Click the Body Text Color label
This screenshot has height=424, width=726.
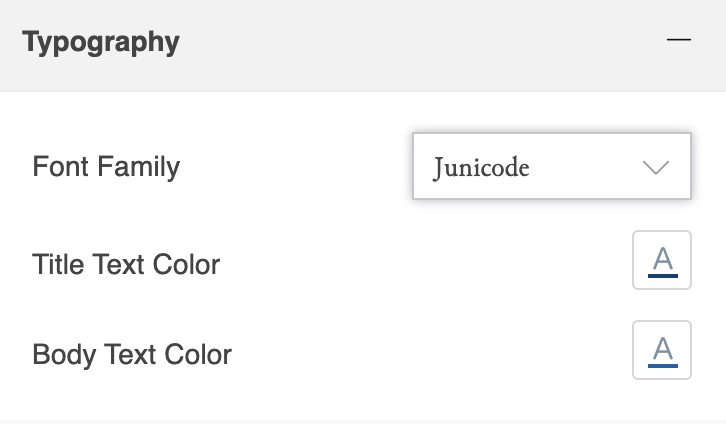[132, 354]
